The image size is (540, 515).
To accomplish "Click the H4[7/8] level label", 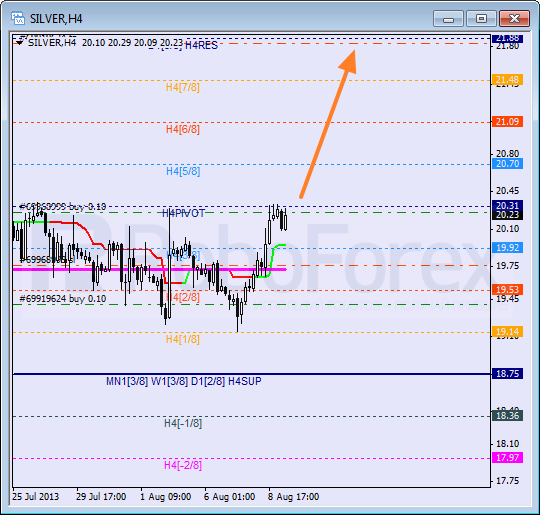I will (183, 87).
